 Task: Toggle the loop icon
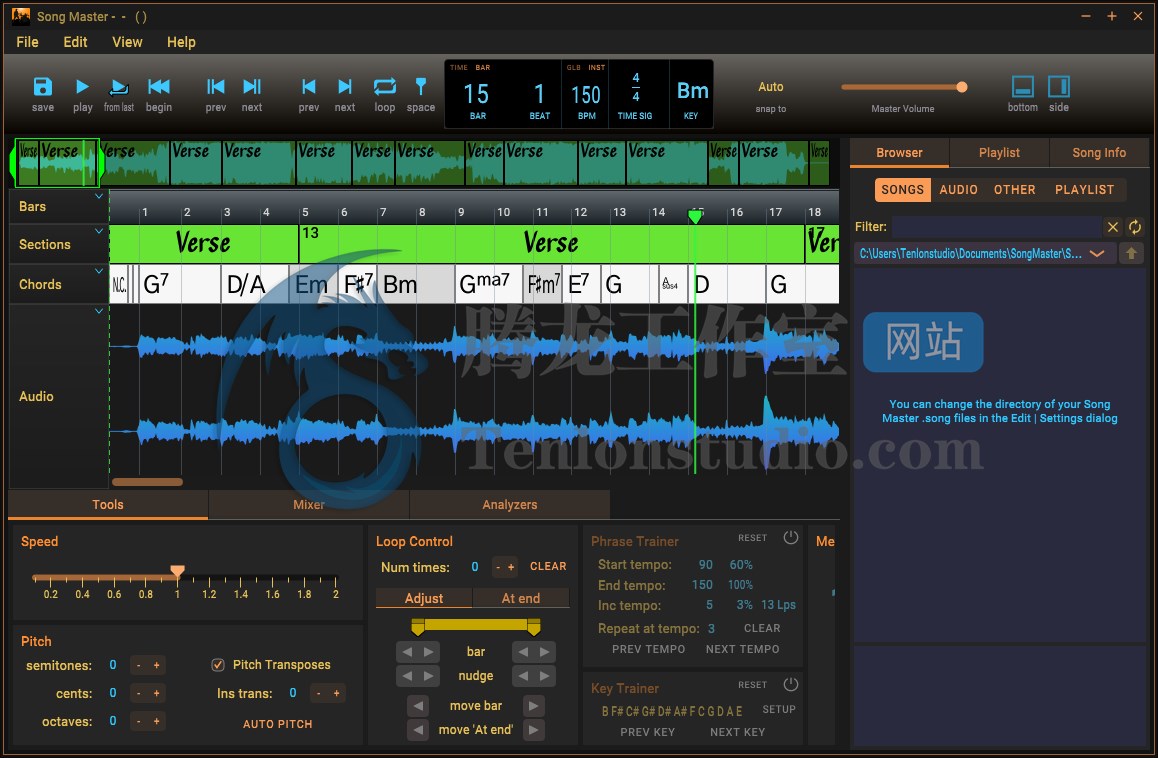pos(385,87)
